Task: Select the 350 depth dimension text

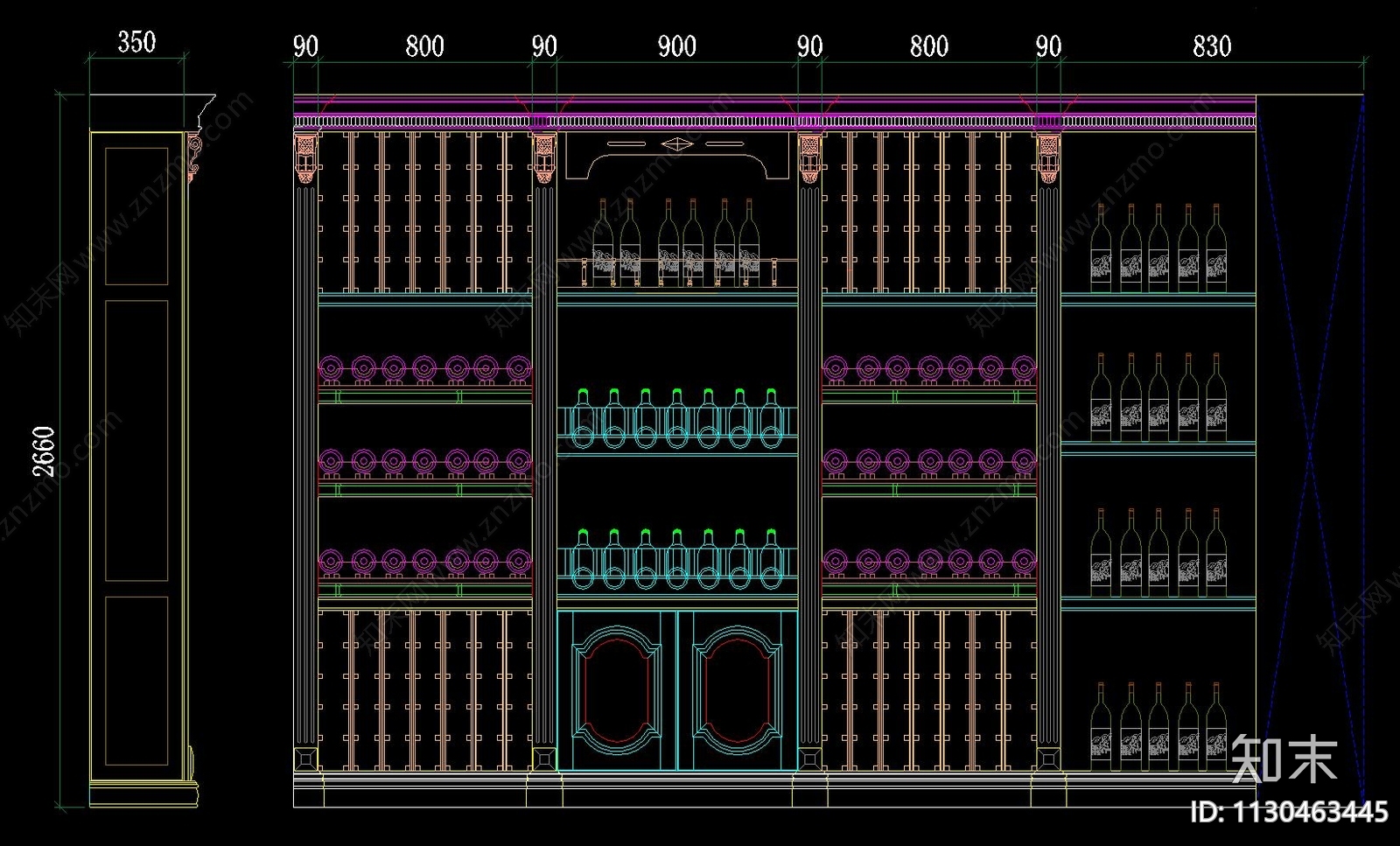Action: point(136,42)
